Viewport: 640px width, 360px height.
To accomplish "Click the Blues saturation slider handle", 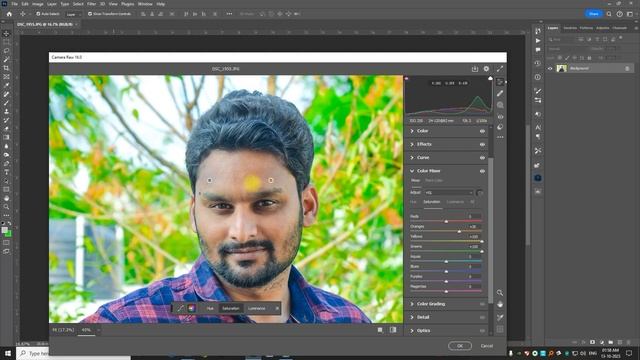I will click(x=446, y=271).
